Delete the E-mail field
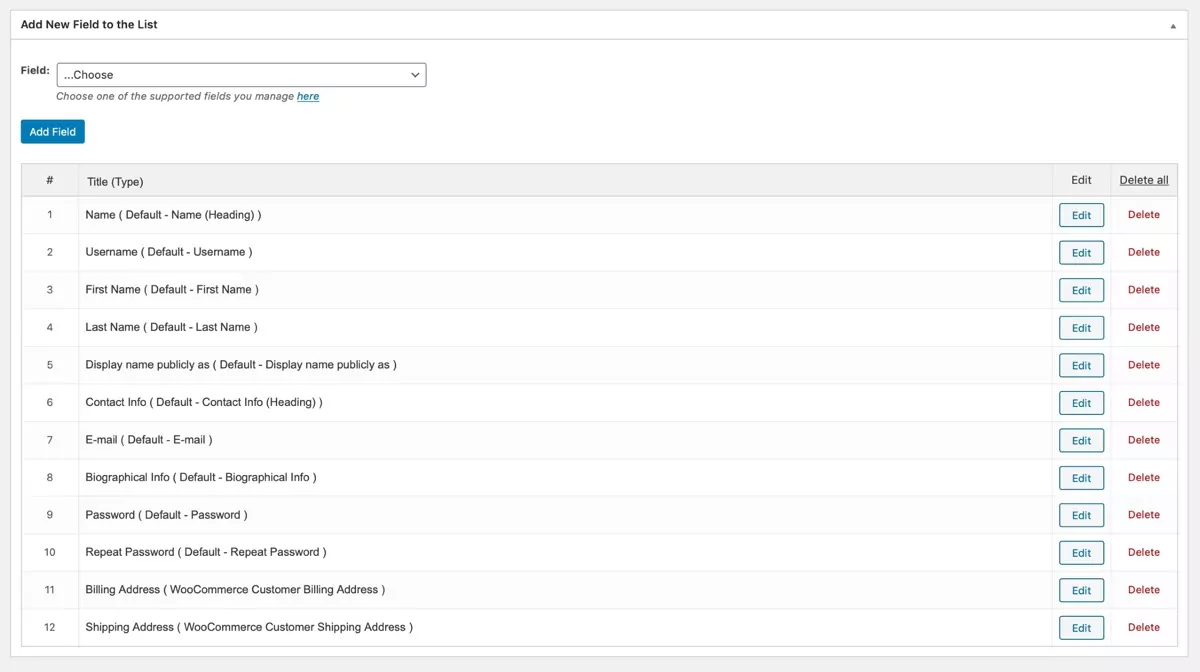 [1144, 439]
